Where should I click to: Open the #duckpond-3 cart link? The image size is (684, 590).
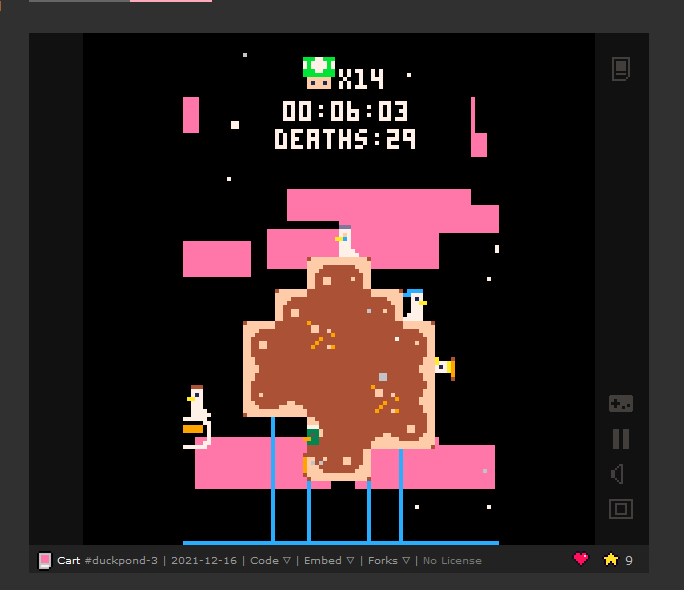click(121, 560)
